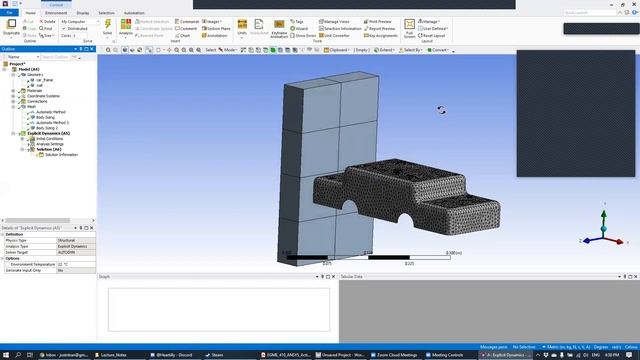Viewport: 640px width, 360px height.
Task: Insert an Annotation from the ribbon
Action: tap(215, 36)
